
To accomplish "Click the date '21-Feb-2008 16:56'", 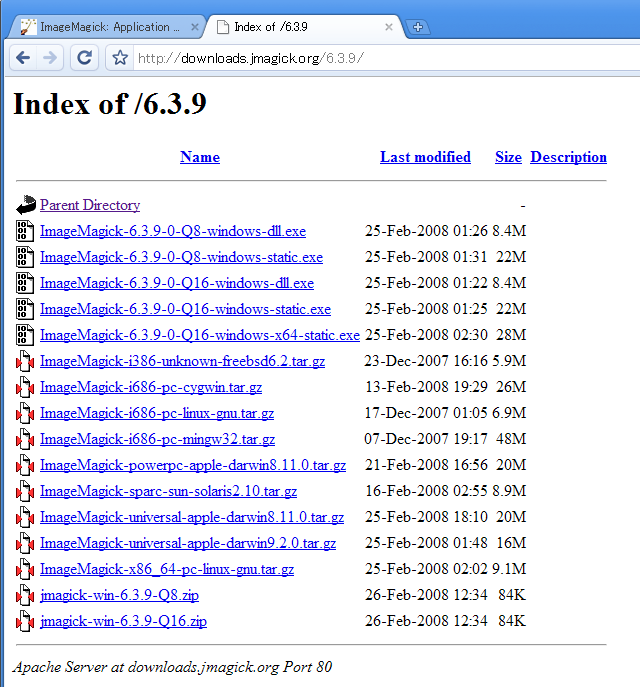I will click(x=426, y=465).
